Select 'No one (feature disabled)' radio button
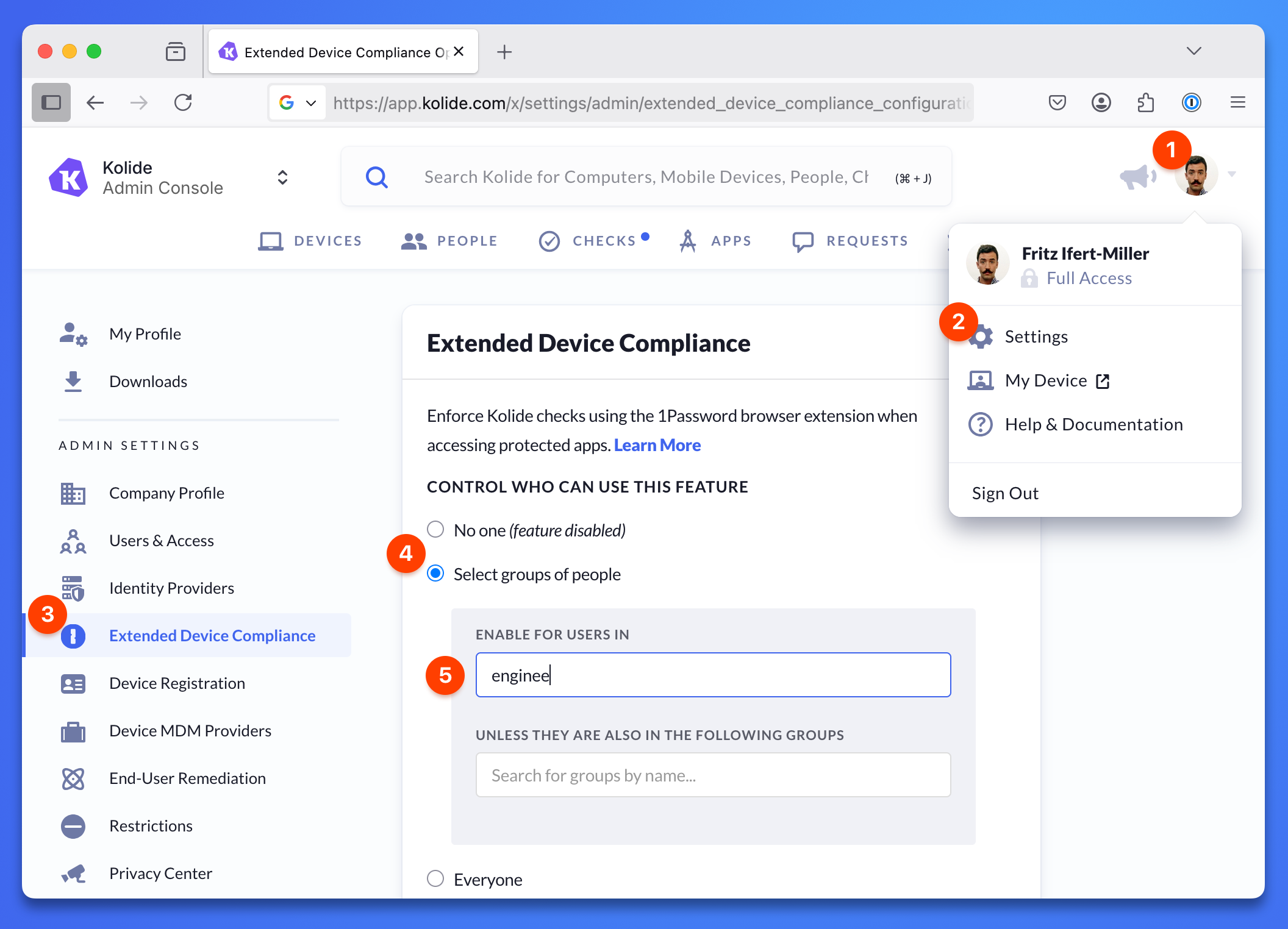The height and width of the screenshot is (929, 1288). coord(435,529)
